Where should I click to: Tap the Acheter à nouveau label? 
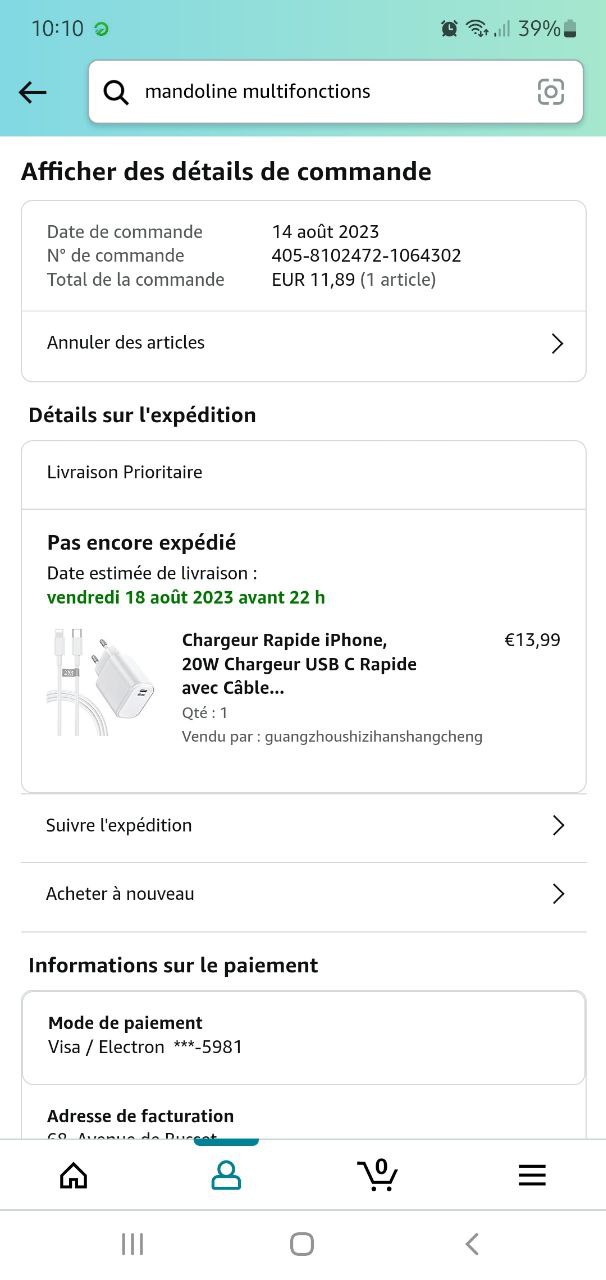click(120, 894)
